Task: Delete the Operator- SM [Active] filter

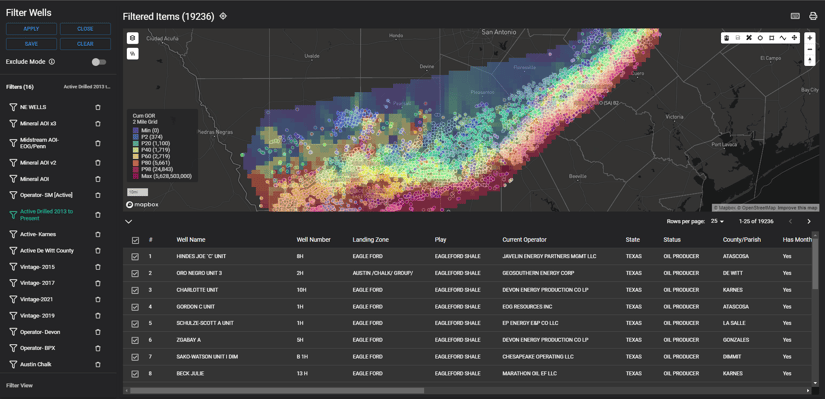Action: point(98,195)
